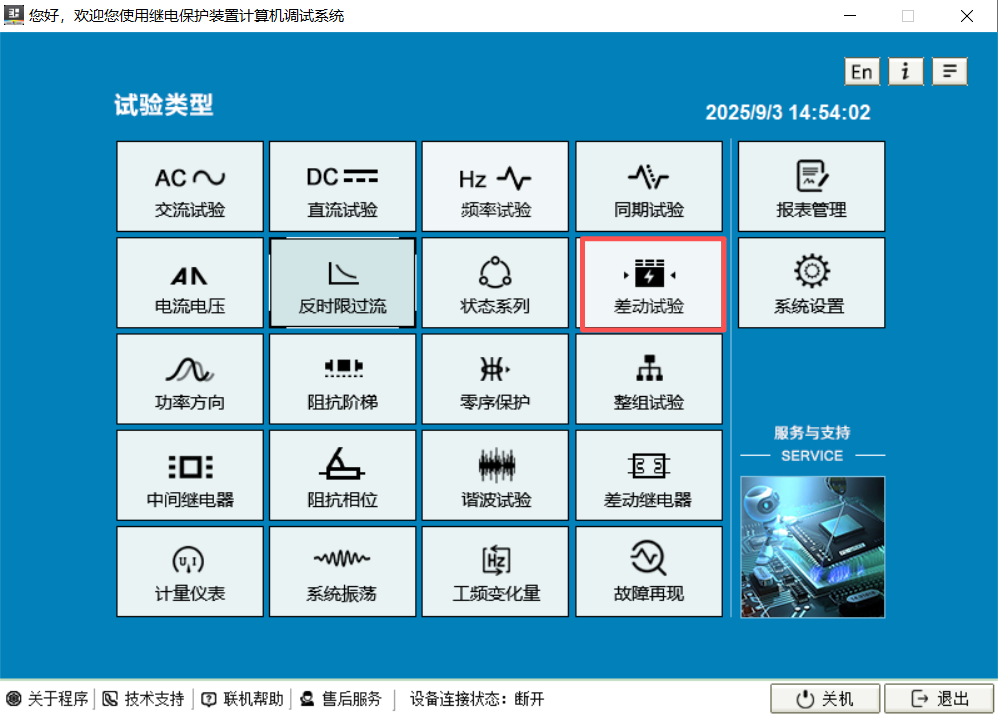Image resolution: width=998 pixels, height=715 pixels.
Task: Open the 阻抗阶梯 impedance step test
Action: coord(342,378)
